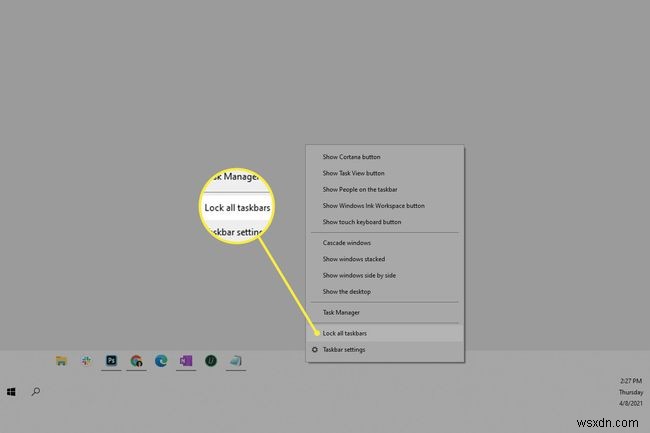Screen dimensions: 650x433
Task: Open File Explorer from the taskbar
Action: (61, 361)
